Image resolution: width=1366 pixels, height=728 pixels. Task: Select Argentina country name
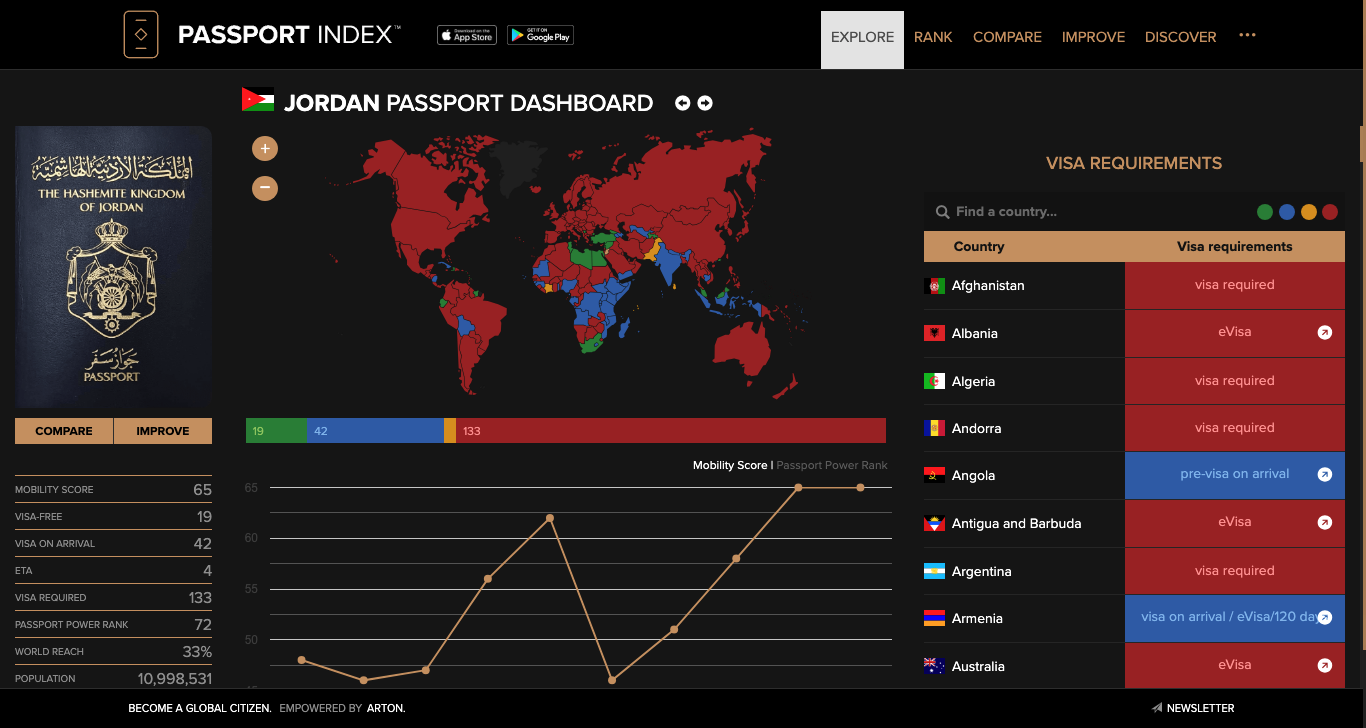981,571
